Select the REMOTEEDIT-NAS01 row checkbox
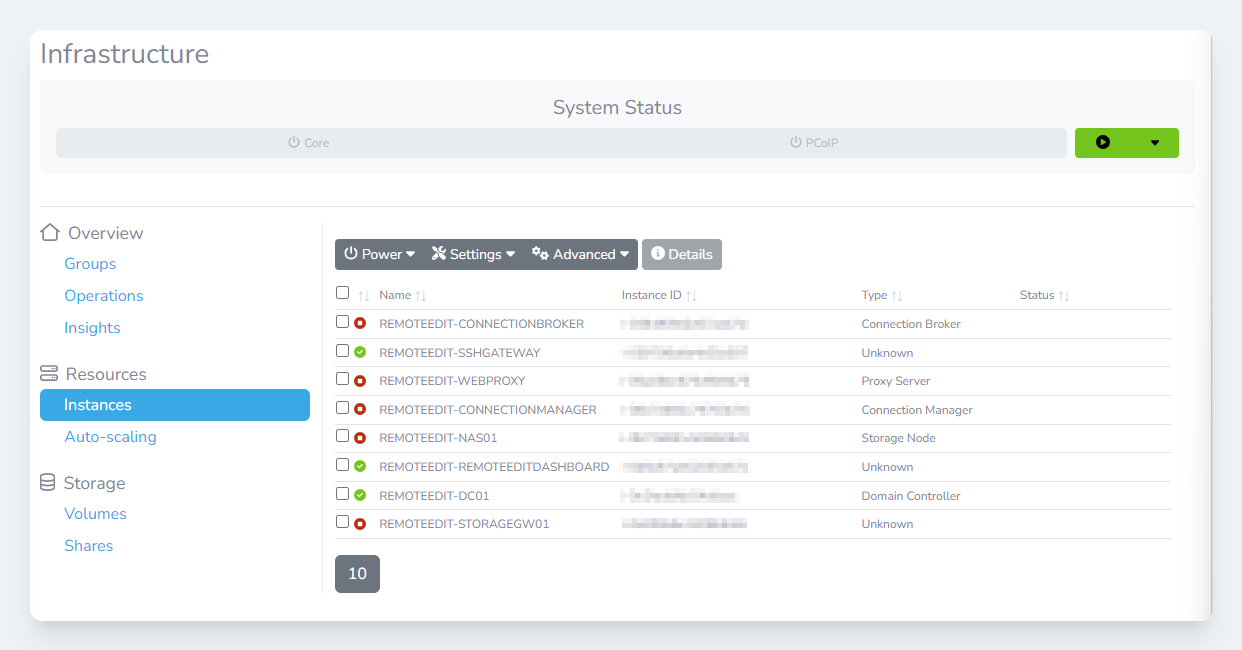This screenshot has width=1242, height=650. pyautogui.click(x=343, y=436)
